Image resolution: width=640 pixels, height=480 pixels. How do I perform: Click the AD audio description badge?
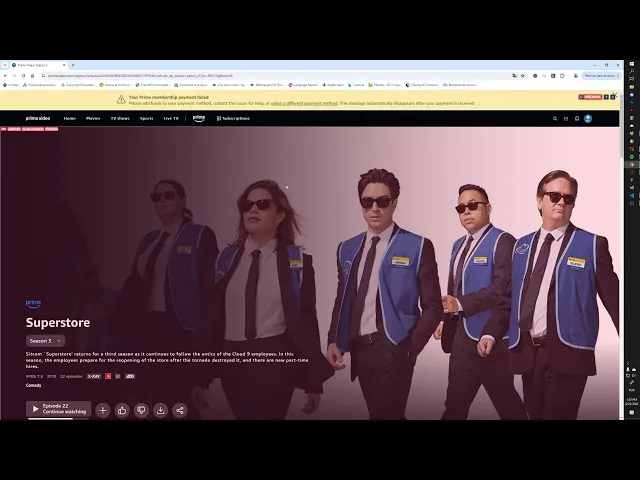(x=130, y=376)
